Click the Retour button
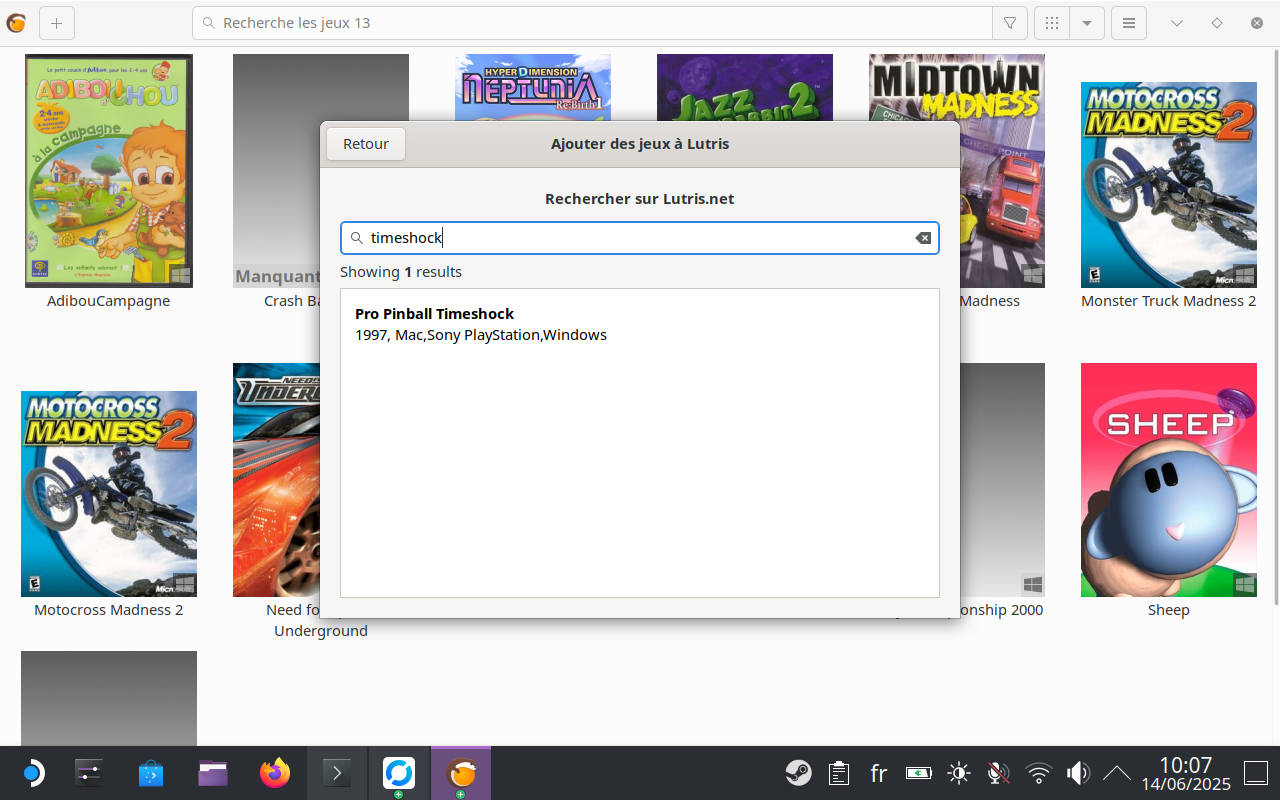Image resolution: width=1280 pixels, height=800 pixels. point(365,144)
